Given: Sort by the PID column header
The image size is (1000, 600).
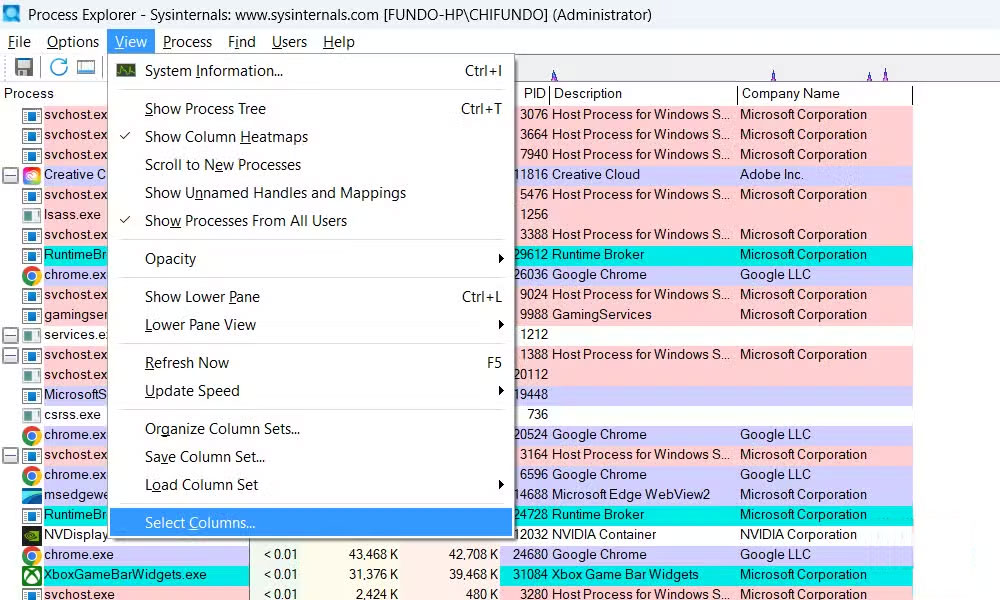Looking at the screenshot, I should [x=534, y=93].
